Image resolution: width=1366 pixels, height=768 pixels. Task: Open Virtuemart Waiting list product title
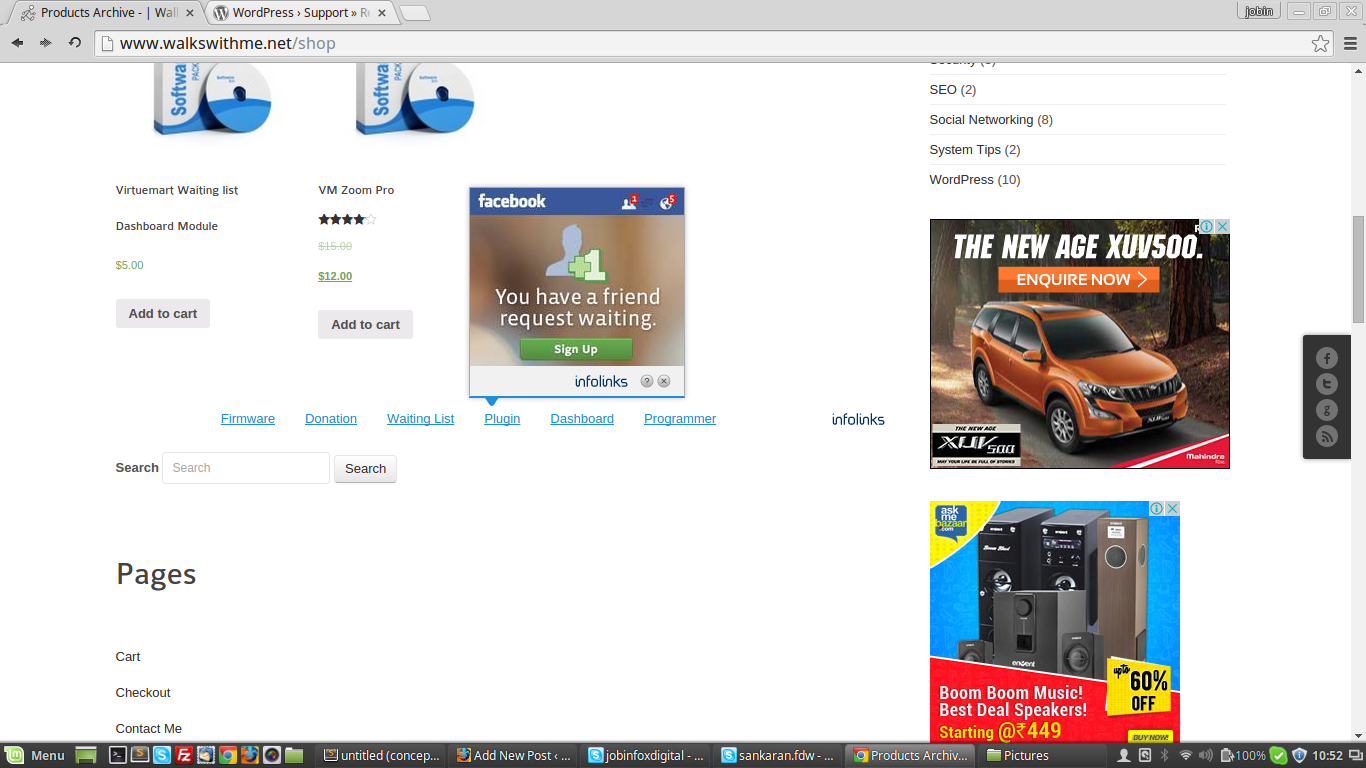[x=177, y=208]
